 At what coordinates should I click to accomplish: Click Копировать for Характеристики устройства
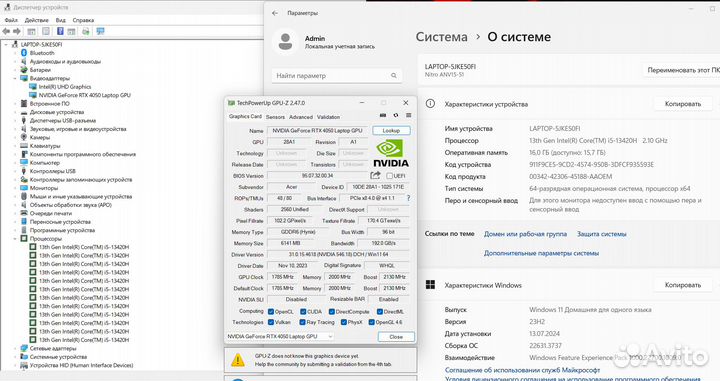click(683, 104)
